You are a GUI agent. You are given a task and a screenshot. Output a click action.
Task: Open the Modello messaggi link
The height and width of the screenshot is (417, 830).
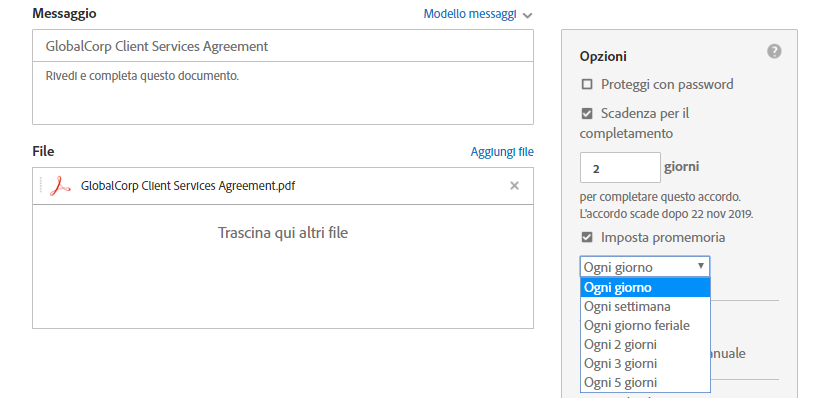[470, 14]
